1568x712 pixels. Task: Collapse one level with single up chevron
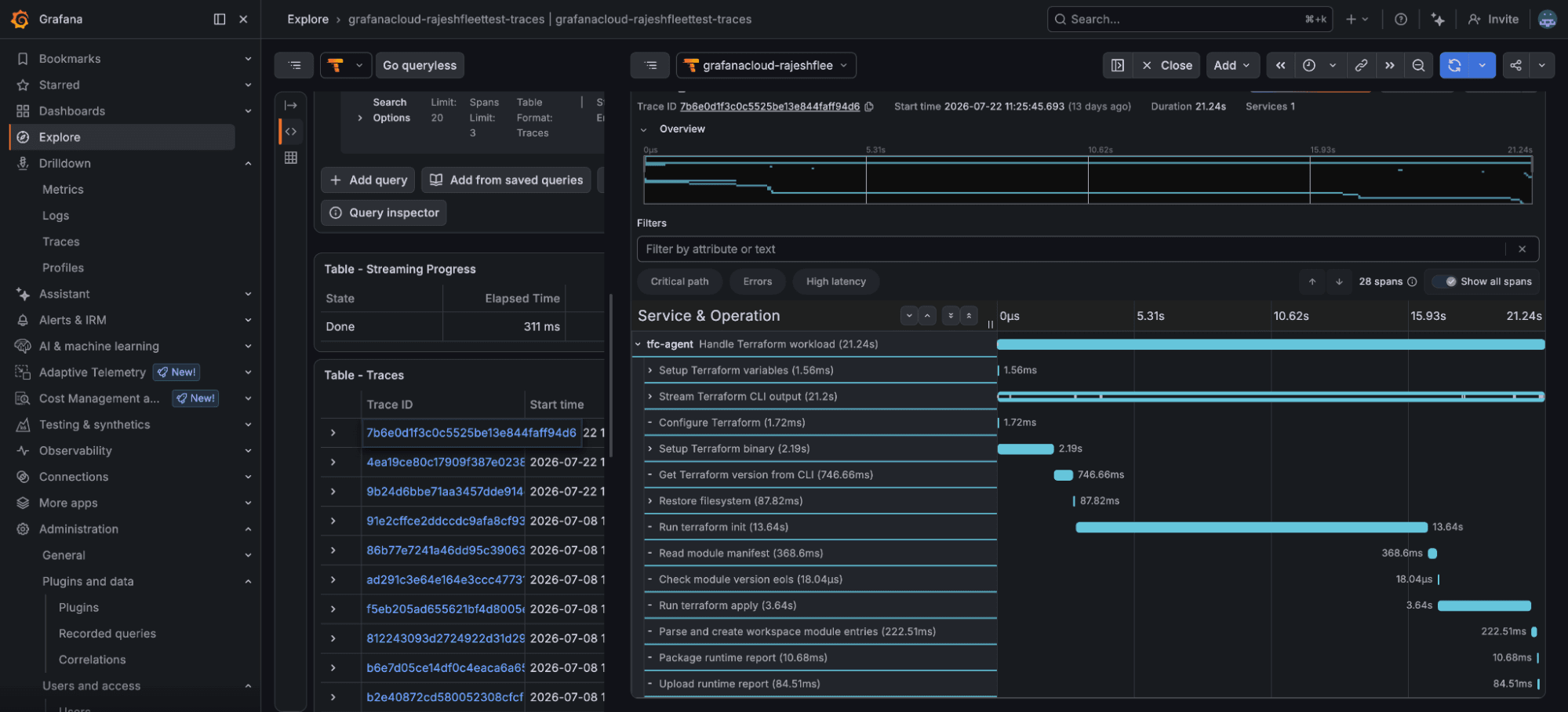point(927,316)
